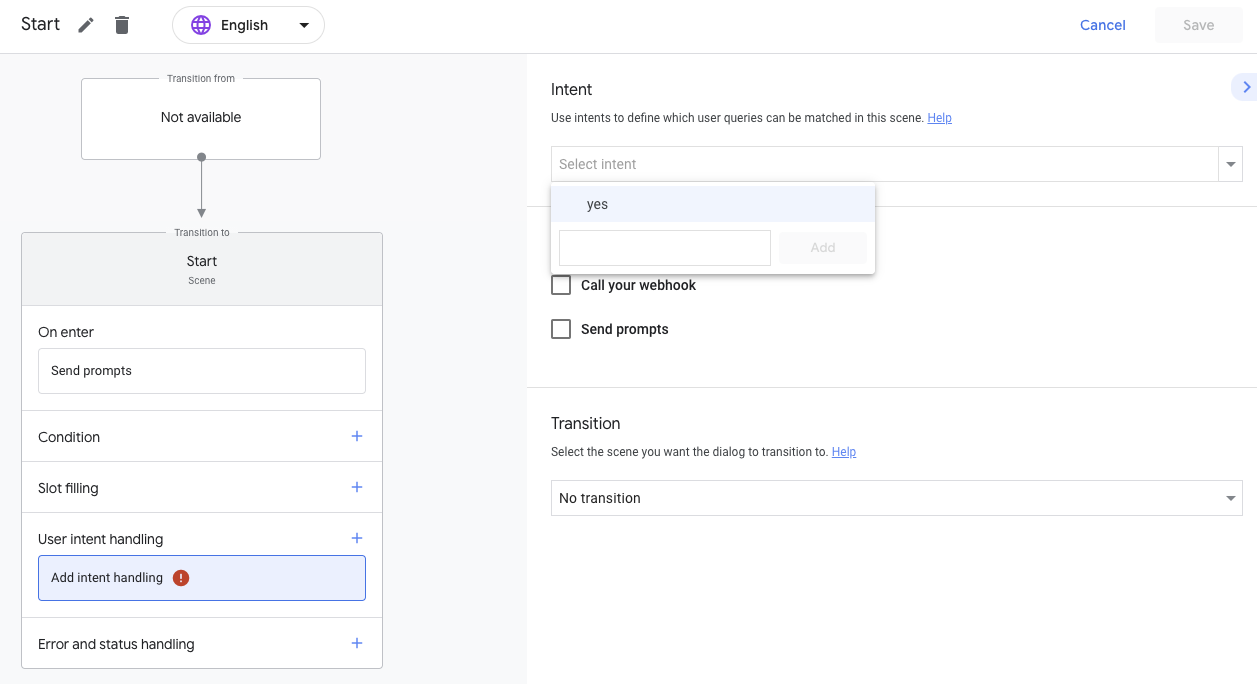Click the new intent name text field

(x=665, y=248)
